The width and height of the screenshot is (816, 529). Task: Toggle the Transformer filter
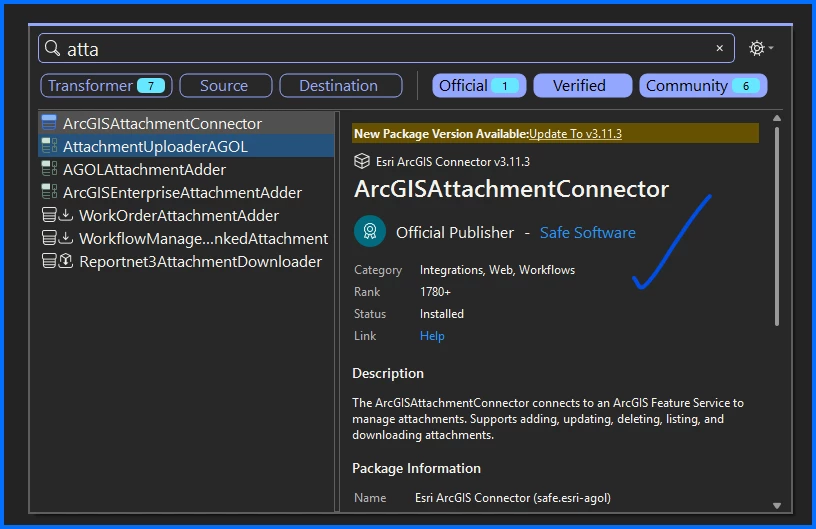(106, 85)
